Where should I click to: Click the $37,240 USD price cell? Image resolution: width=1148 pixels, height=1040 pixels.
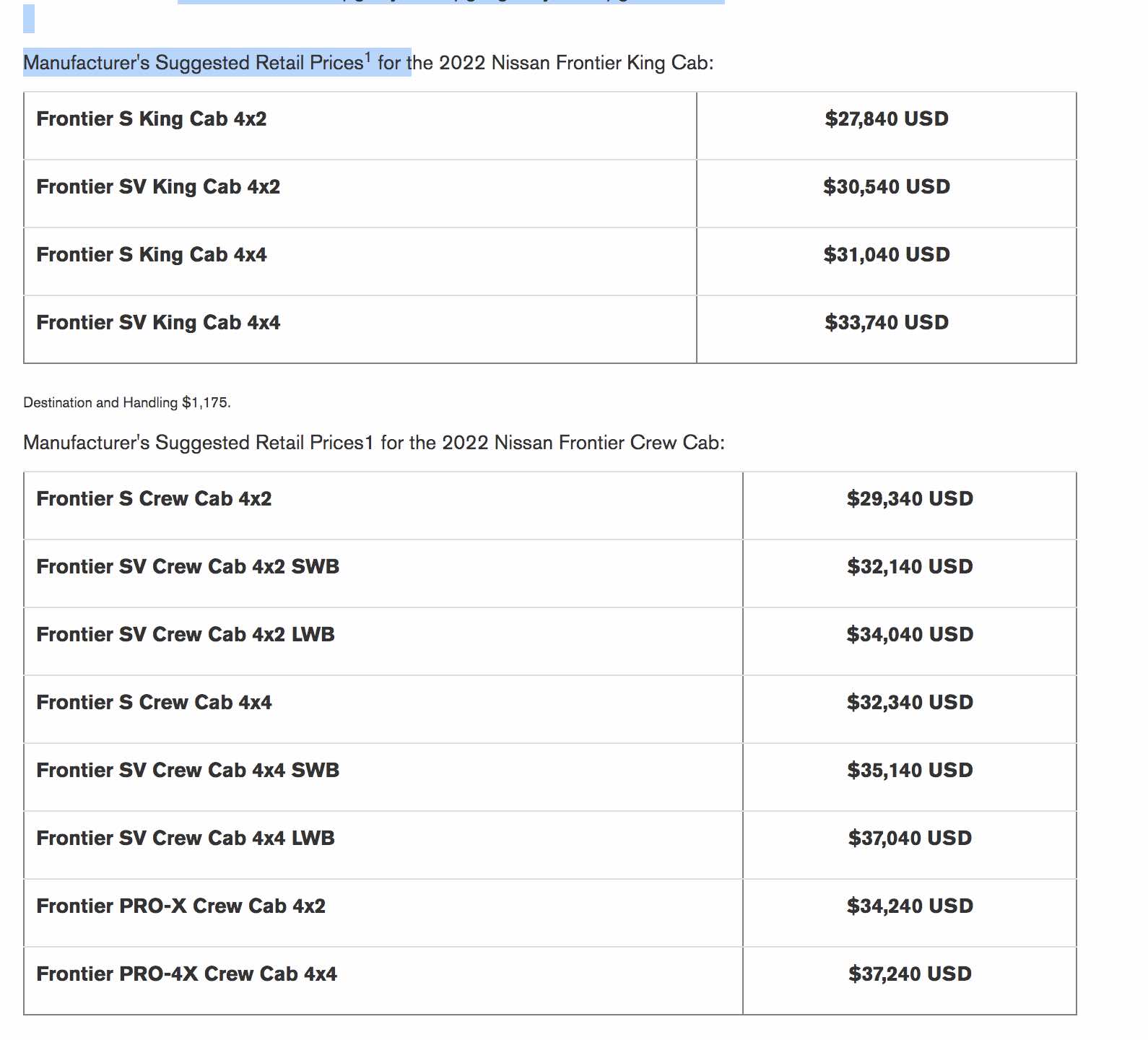pos(910,974)
